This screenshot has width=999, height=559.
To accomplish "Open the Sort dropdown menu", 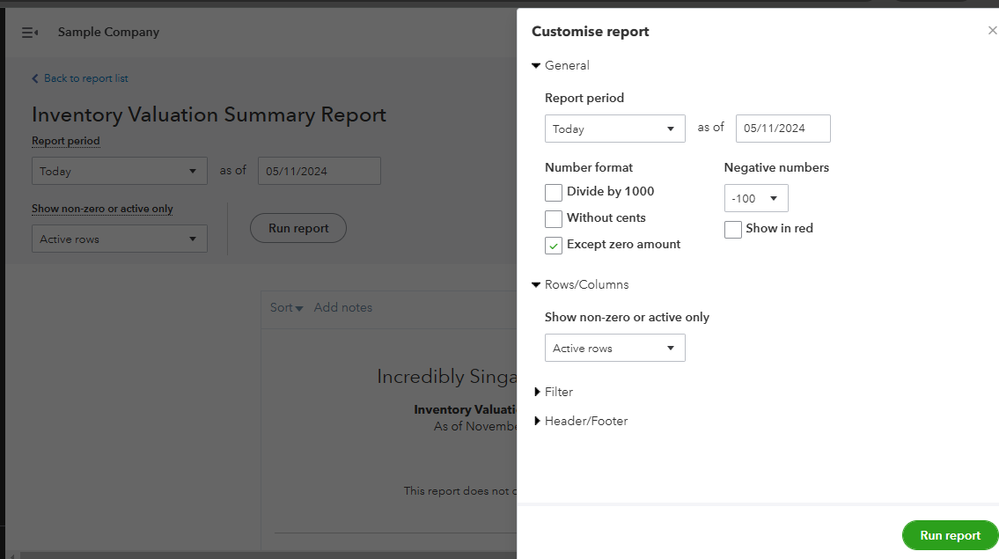I will (x=286, y=308).
